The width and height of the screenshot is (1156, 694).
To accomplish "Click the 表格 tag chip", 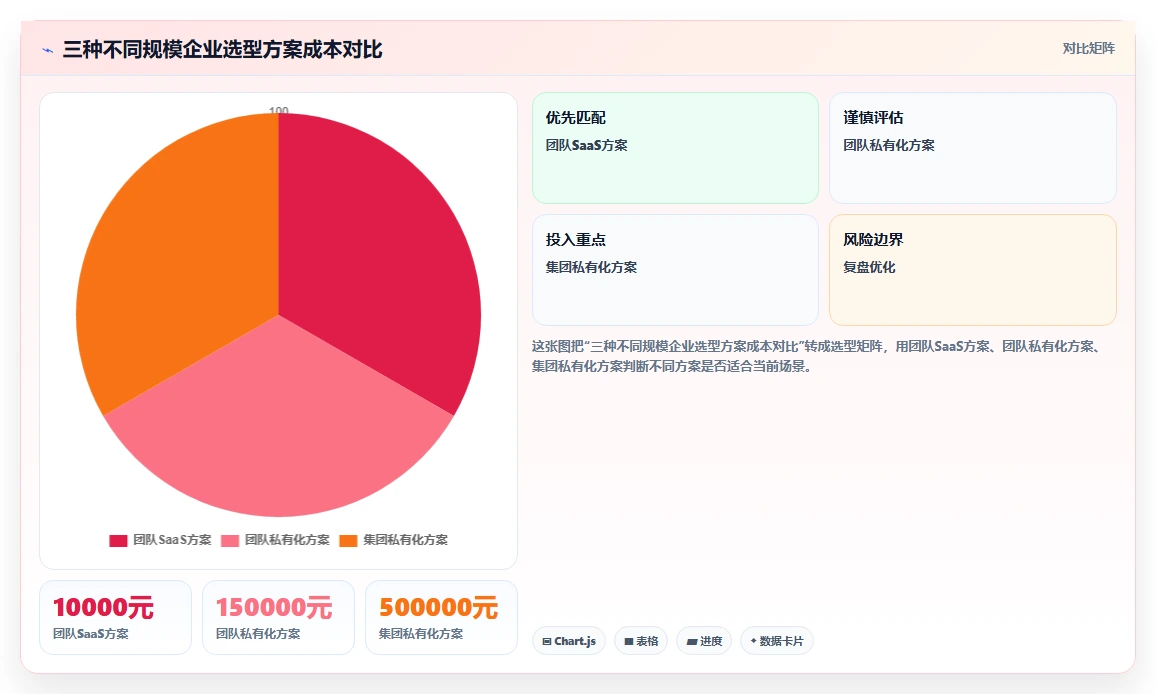I will [x=641, y=641].
